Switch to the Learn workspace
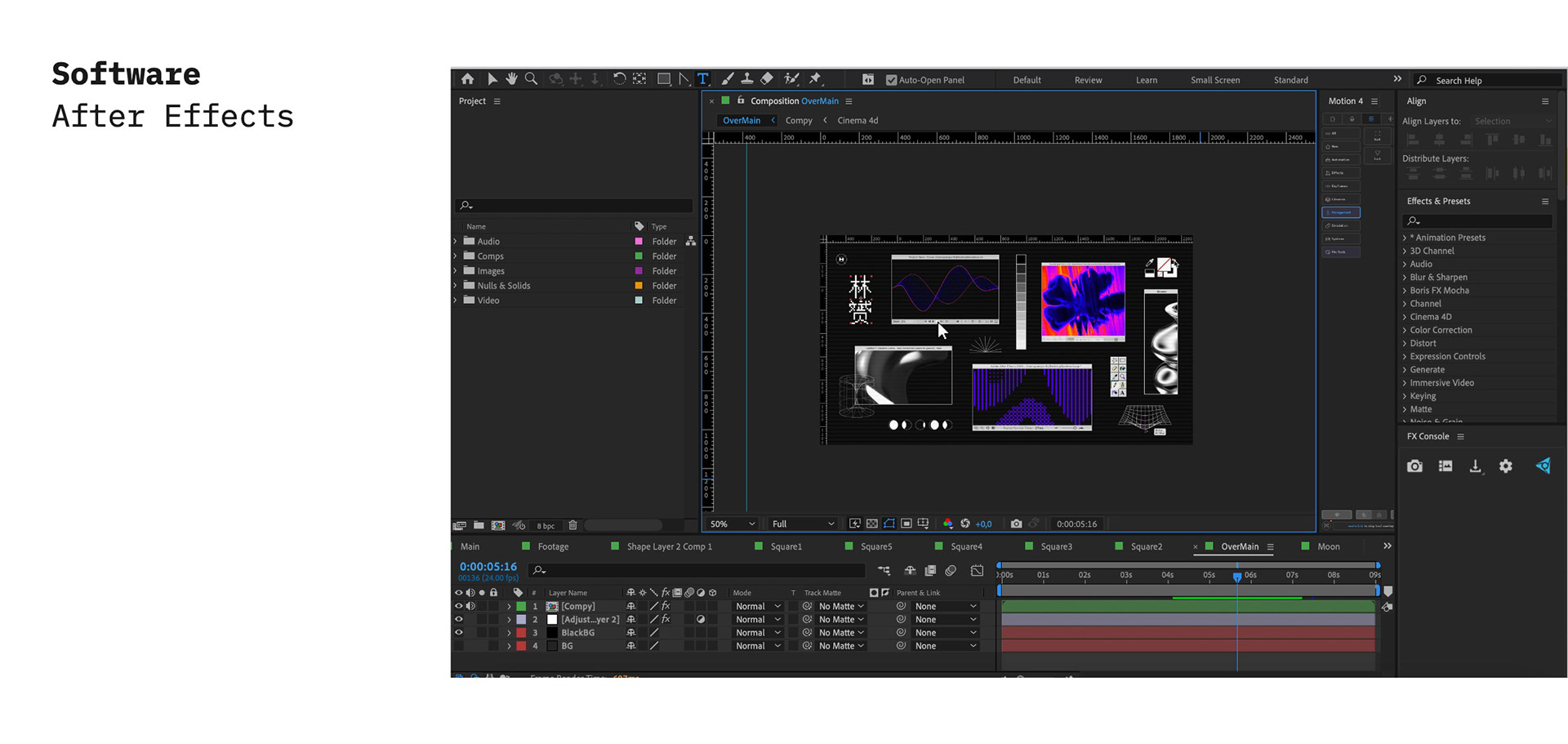 1147,80
